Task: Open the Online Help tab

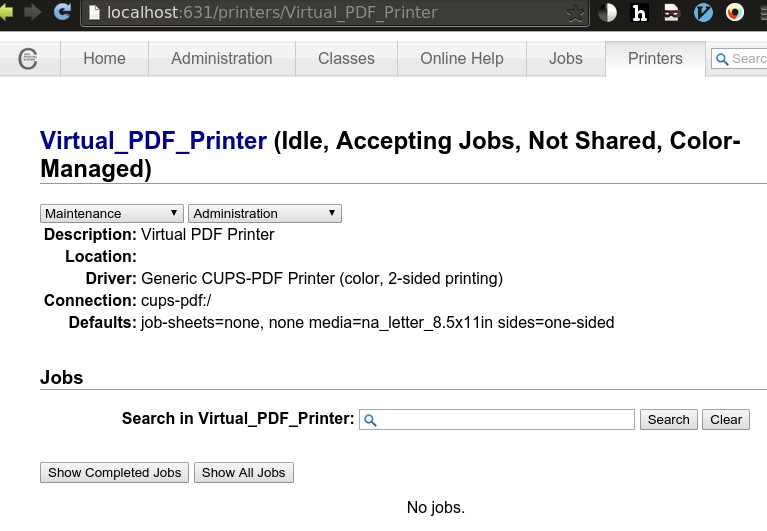Action: click(461, 59)
